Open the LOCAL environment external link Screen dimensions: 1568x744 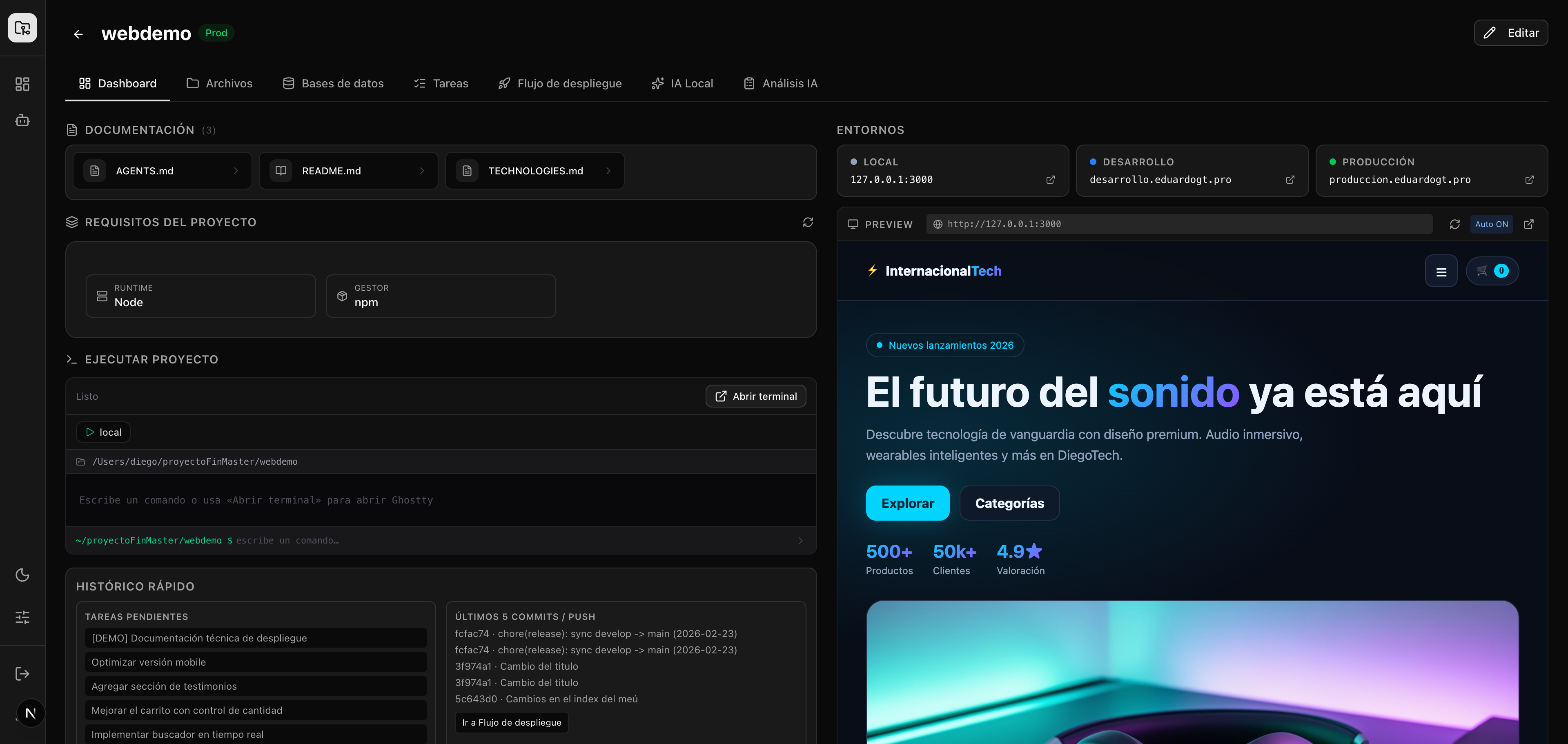click(x=1051, y=180)
